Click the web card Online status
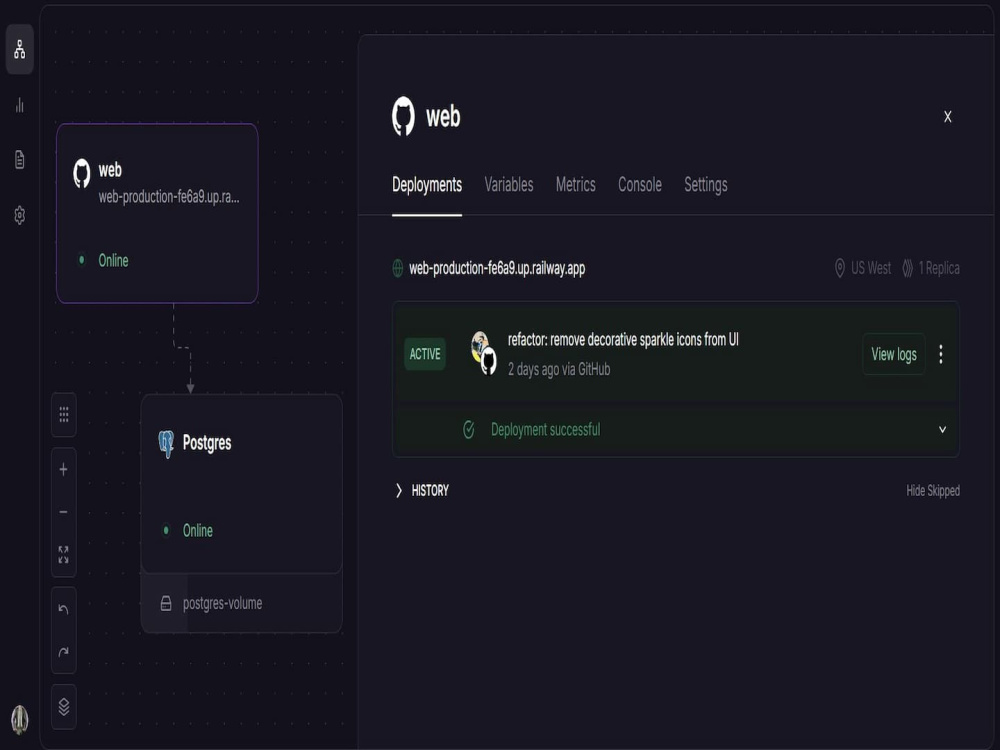Screen dimensions: 1000x750 click(x=113, y=260)
